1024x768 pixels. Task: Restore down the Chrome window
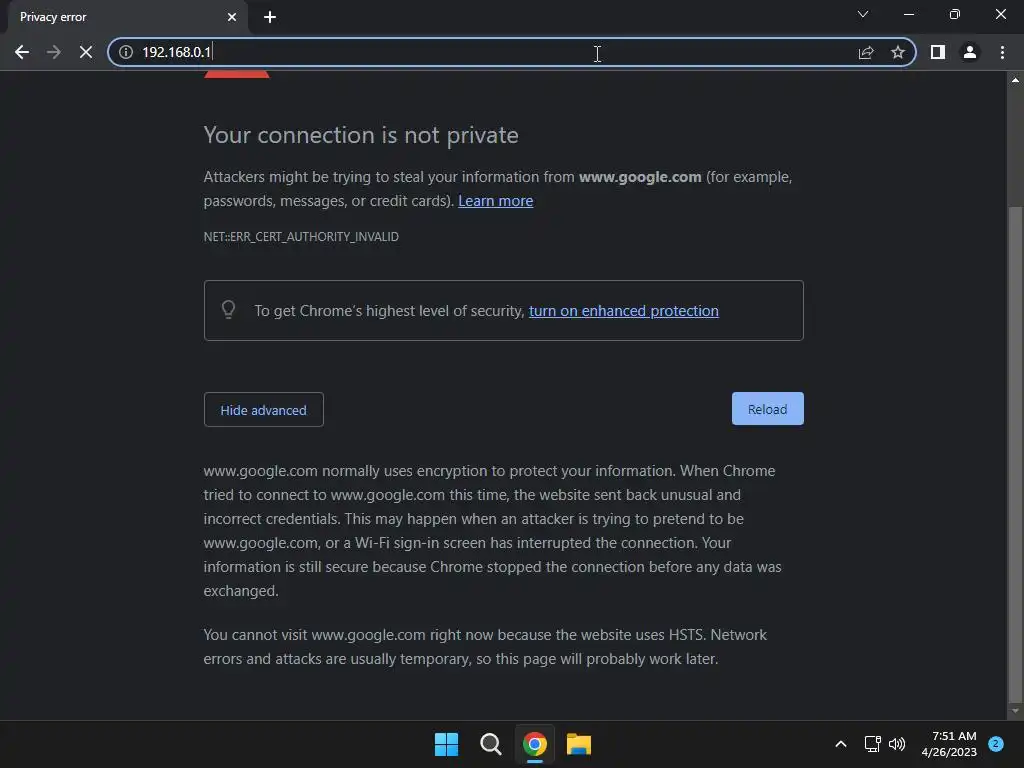click(x=955, y=14)
